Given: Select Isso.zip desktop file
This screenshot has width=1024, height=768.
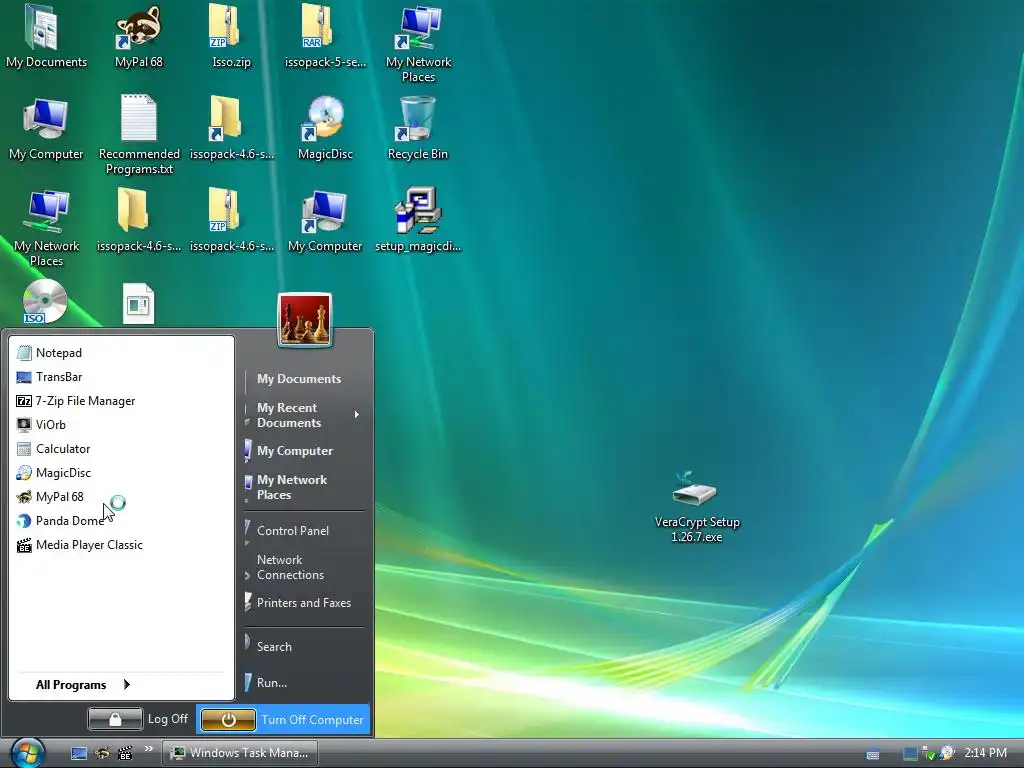Looking at the screenshot, I should click(231, 37).
